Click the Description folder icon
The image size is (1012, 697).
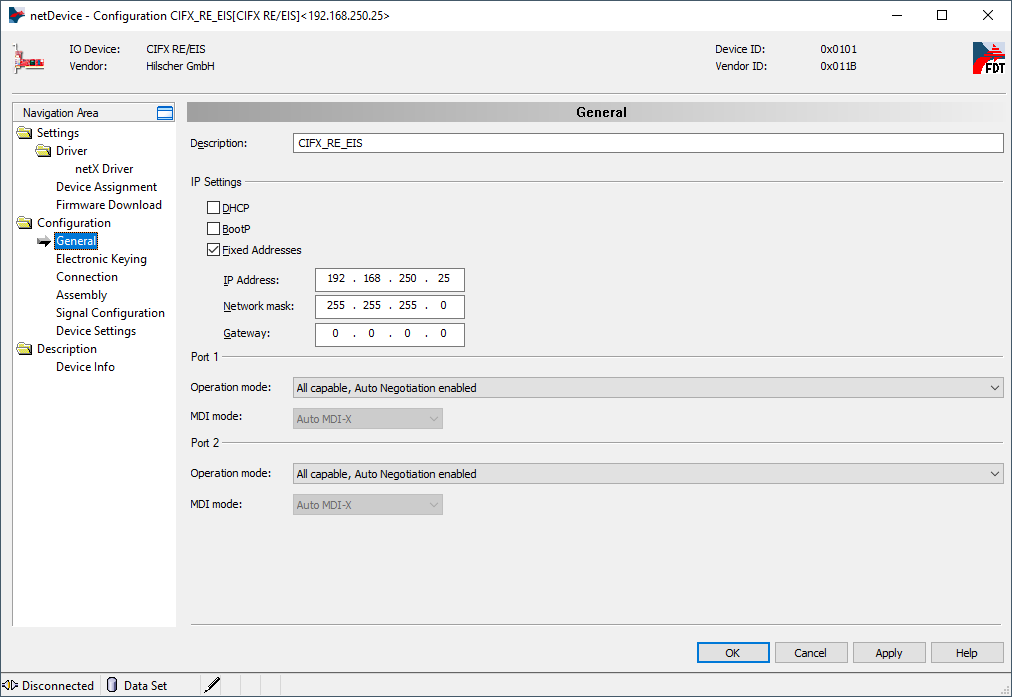tap(24, 349)
